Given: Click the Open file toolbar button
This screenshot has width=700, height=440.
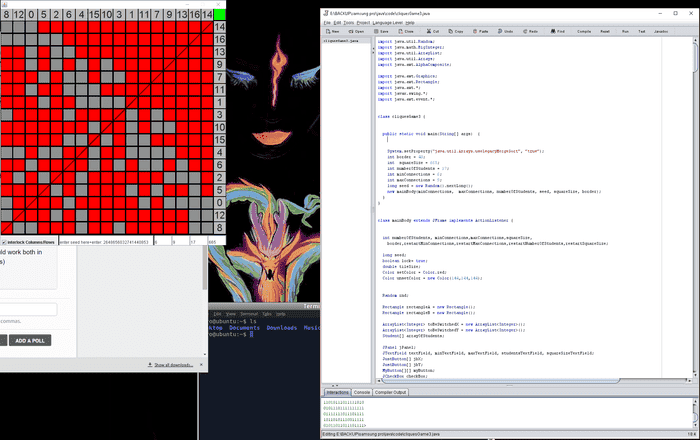Looking at the screenshot, I should [357, 31].
